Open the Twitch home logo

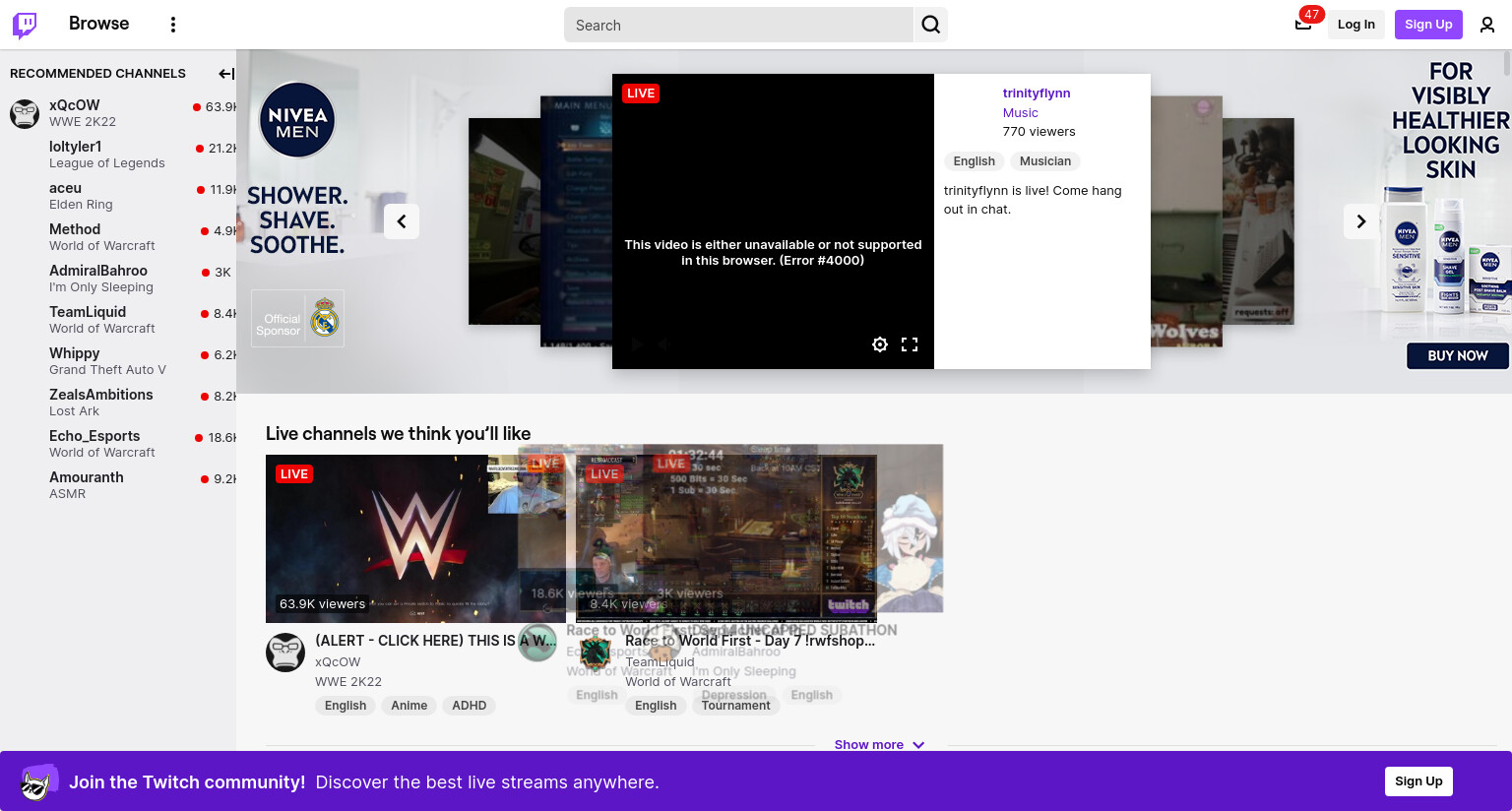point(25,25)
